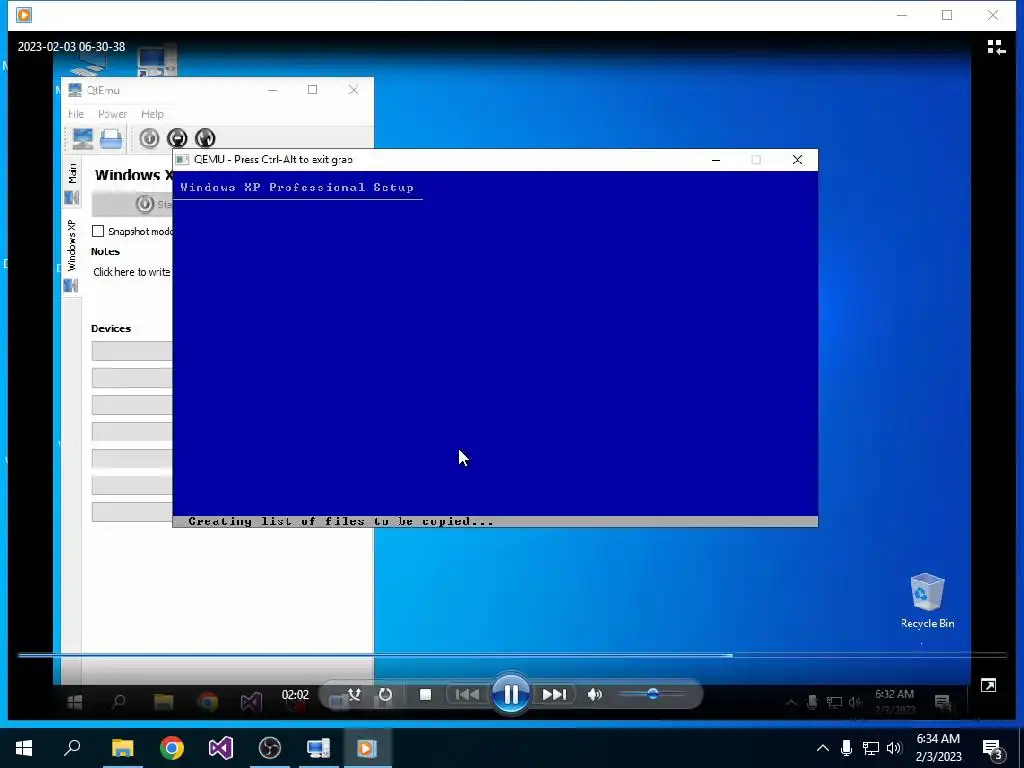Screen dimensions: 1024x768
Task: Select Recycle Bin icon on recorded desktop
Action: [x=927, y=601]
